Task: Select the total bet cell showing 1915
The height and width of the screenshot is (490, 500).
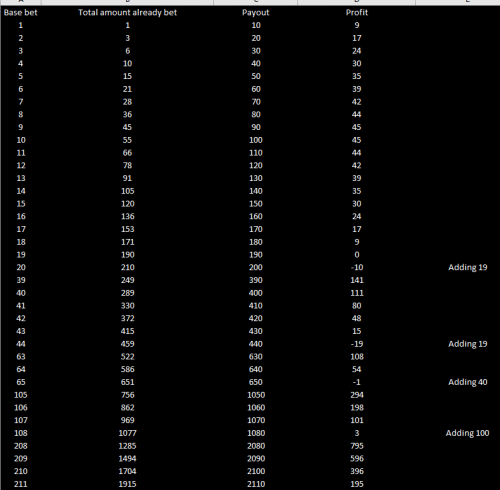Action: pos(127,484)
